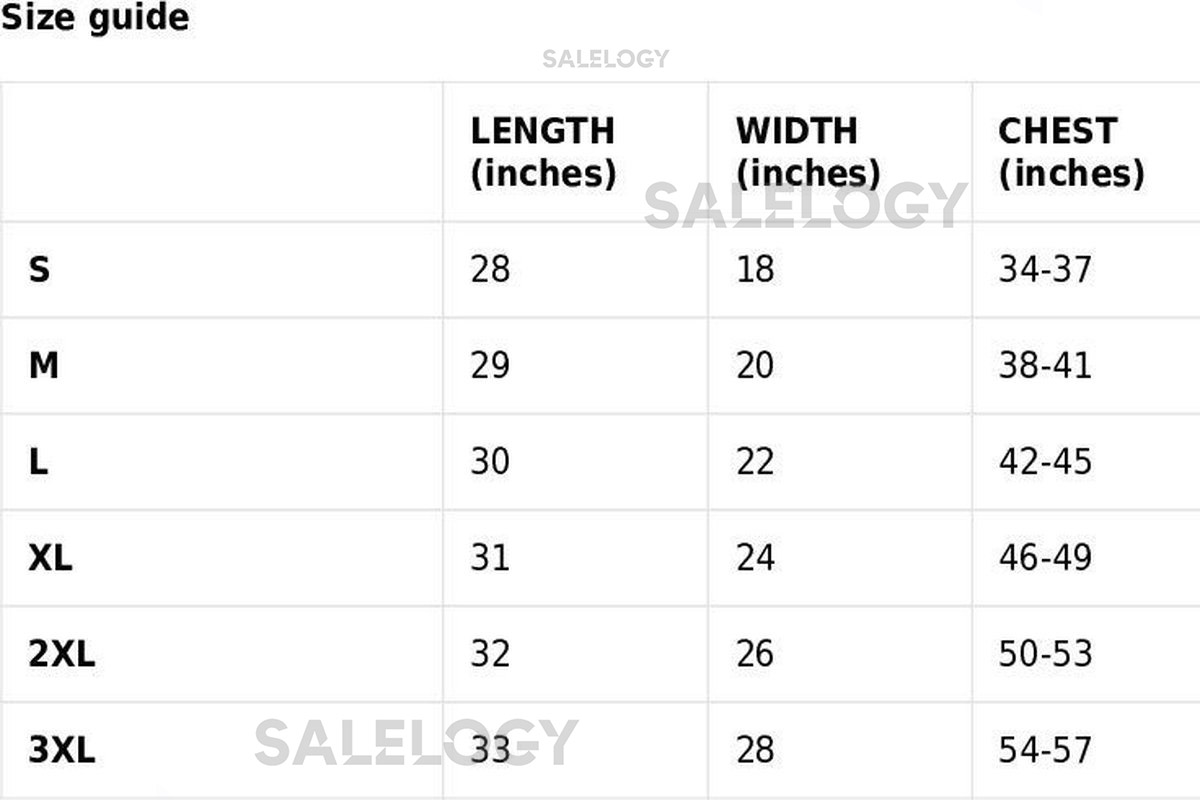Click the chest value 54-57
The width and height of the screenshot is (1200, 800).
1045,750
